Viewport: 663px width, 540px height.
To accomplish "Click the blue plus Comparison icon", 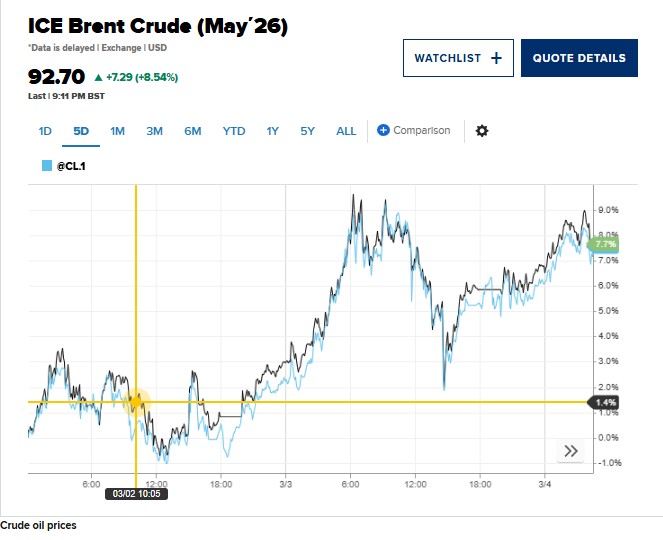I will click(383, 130).
